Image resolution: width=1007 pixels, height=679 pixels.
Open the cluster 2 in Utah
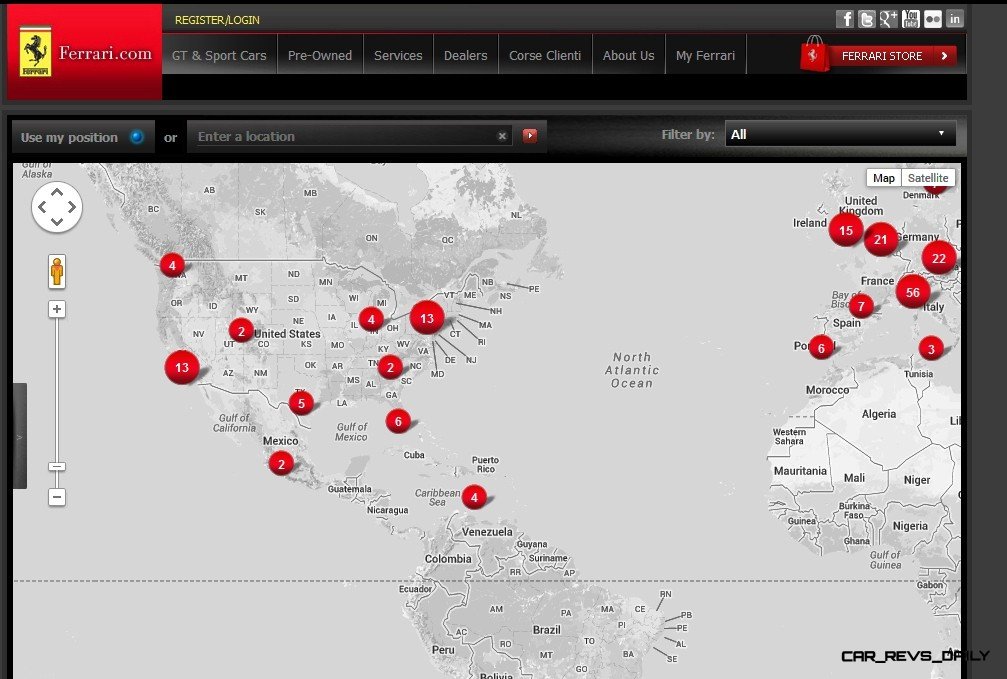pyautogui.click(x=241, y=331)
